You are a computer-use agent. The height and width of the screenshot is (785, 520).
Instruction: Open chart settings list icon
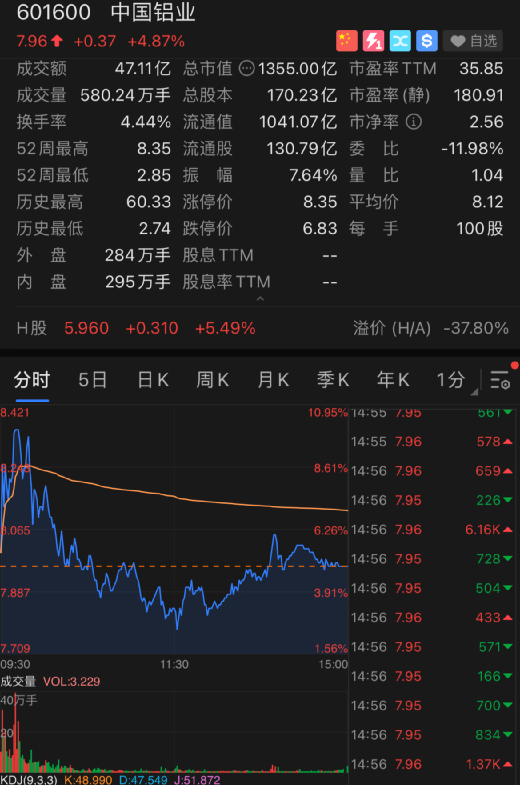tap(500, 380)
